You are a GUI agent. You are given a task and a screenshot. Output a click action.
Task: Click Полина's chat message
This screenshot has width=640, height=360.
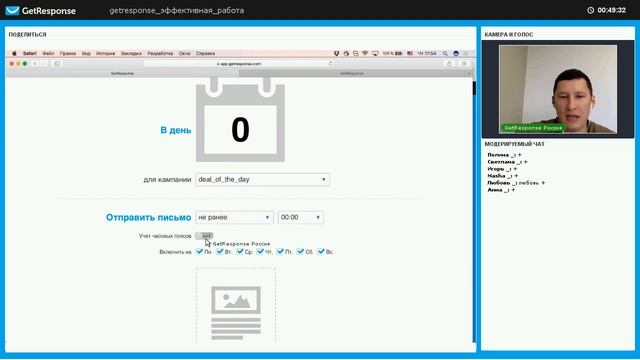coord(504,155)
